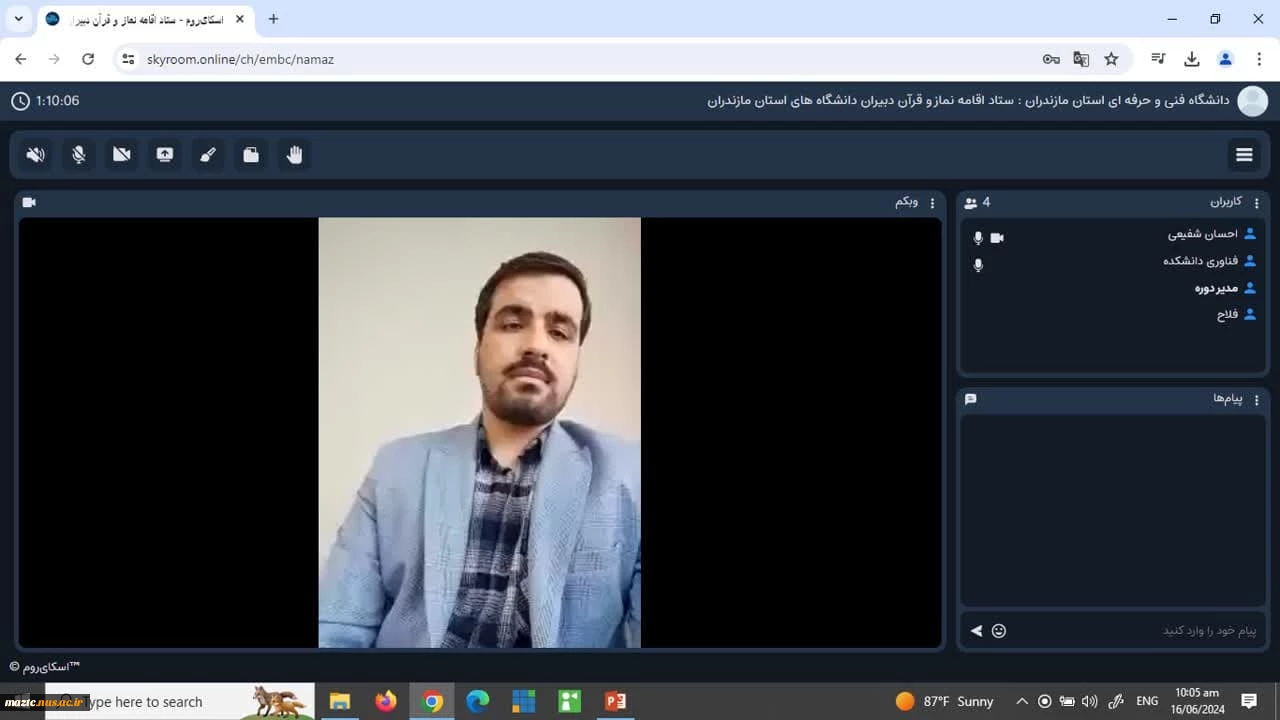The width and height of the screenshot is (1280, 720).
Task: Select the whiteboard brush tool
Action: click(208, 154)
